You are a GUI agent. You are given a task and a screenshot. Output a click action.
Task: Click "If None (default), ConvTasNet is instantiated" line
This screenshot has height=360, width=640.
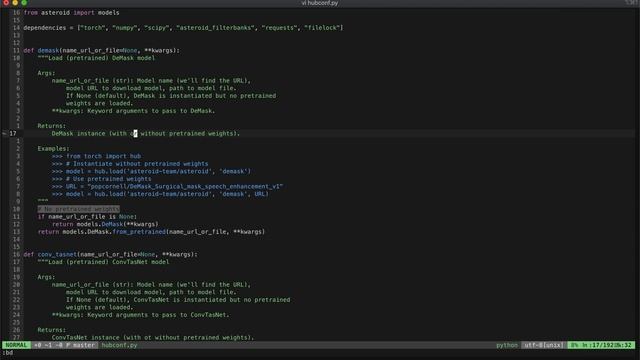[178, 300]
